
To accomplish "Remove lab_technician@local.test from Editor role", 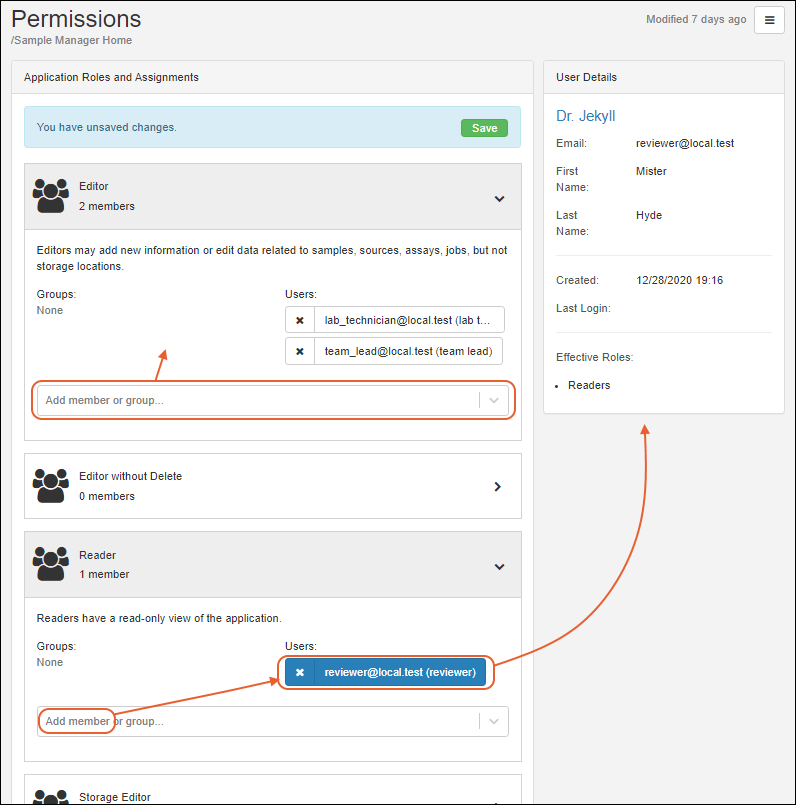I will (299, 320).
